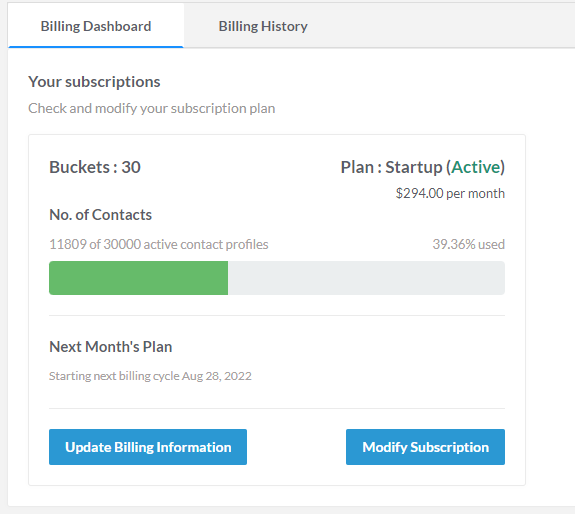The image size is (575, 514).
Task: Click the Update Billing Information button
Action: pos(148,447)
